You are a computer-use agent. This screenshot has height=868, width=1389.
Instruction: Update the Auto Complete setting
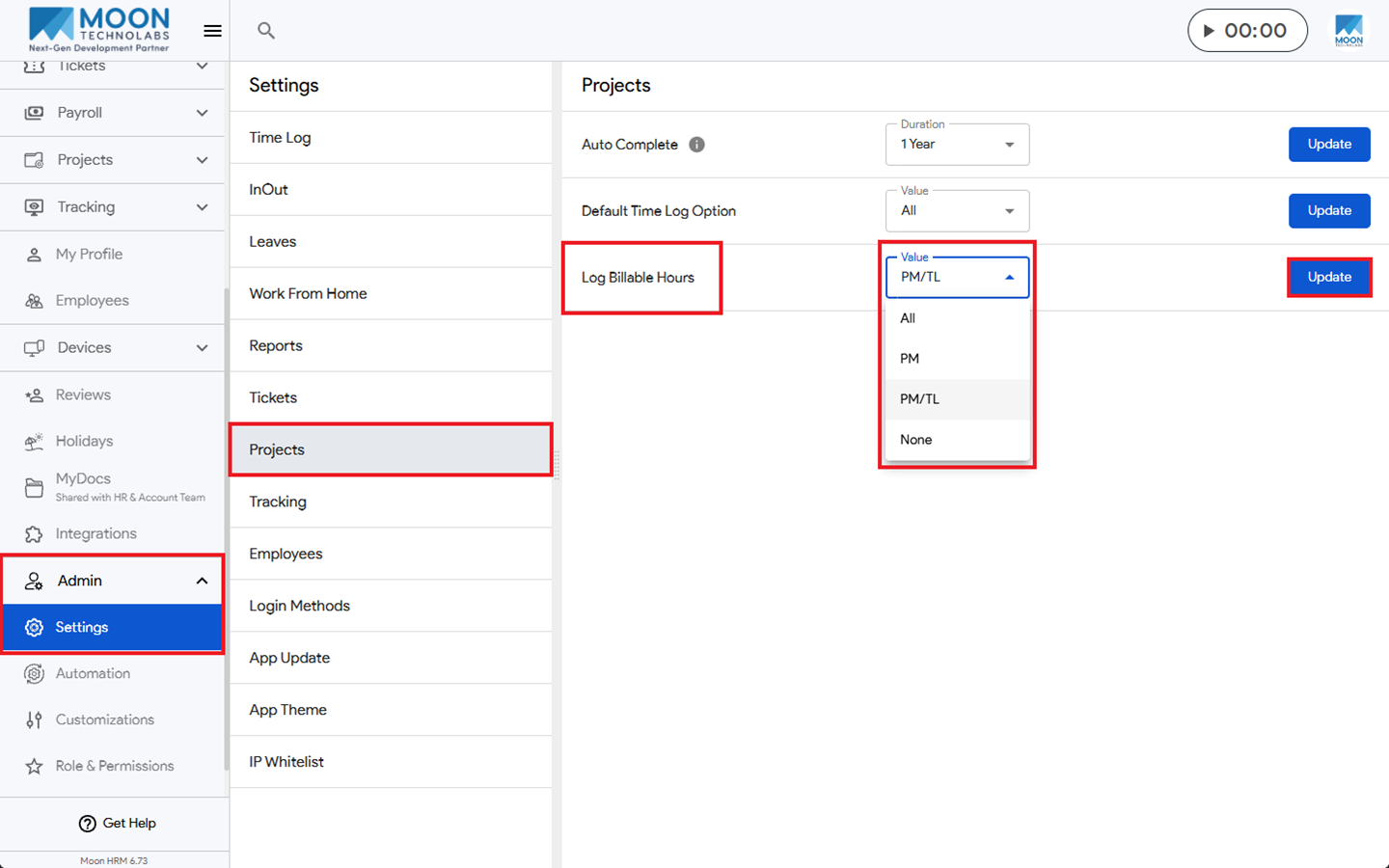pos(1329,145)
